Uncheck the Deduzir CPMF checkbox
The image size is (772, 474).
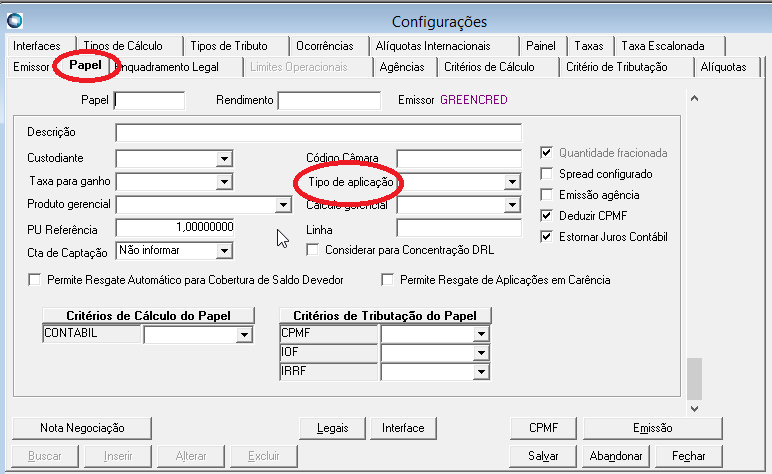click(x=547, y=216)
